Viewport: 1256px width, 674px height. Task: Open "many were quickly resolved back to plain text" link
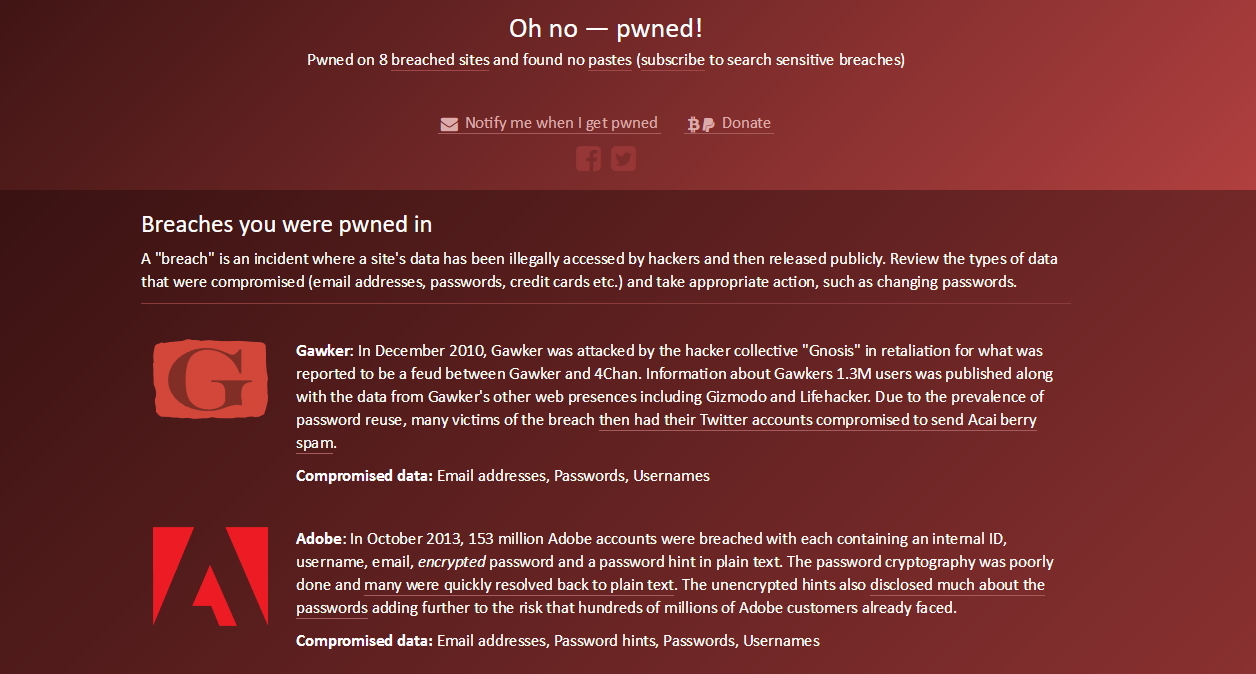click(x=519, y=585)
